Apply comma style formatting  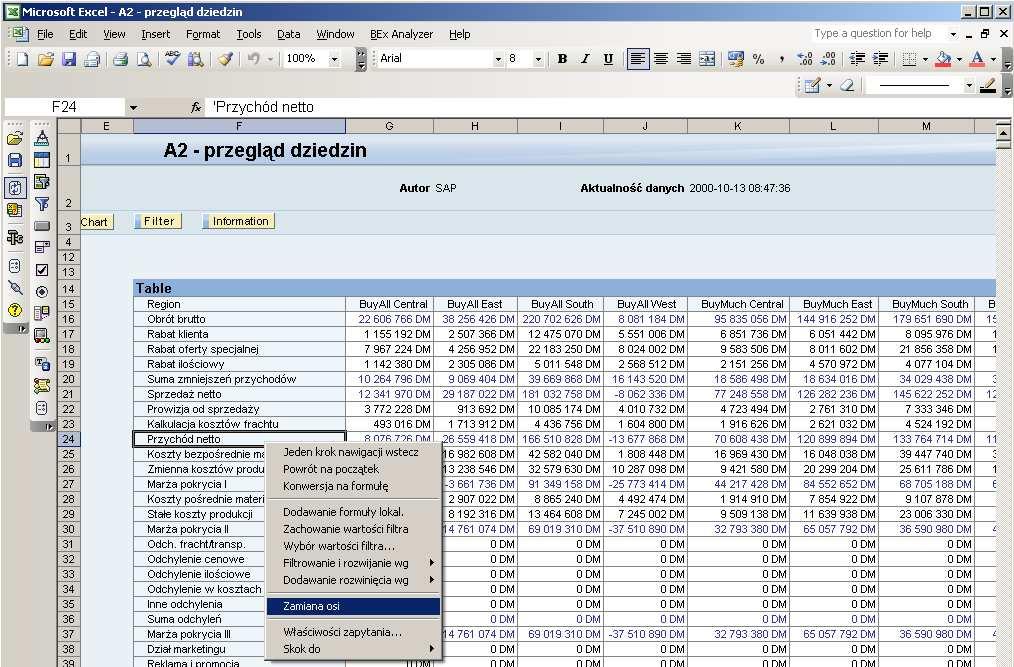782,59
